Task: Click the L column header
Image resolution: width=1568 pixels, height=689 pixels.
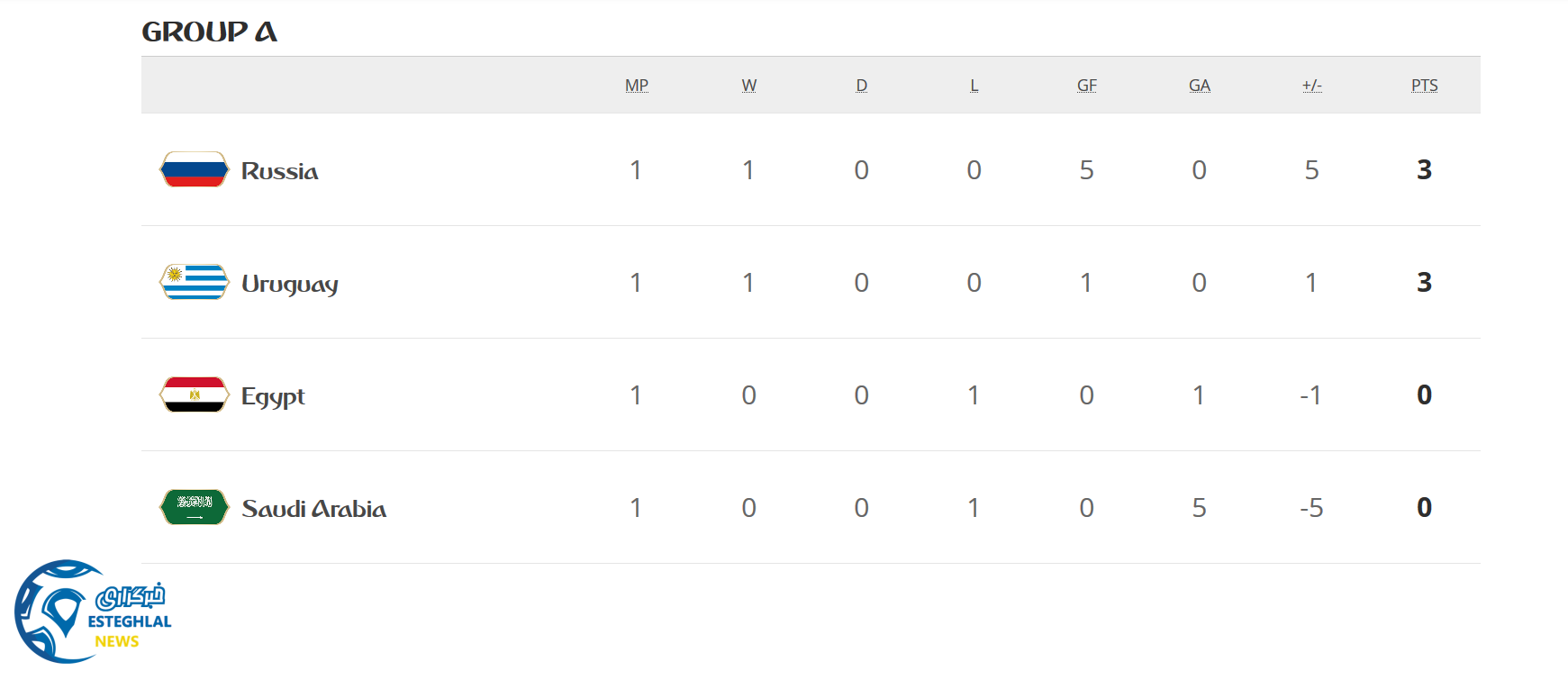Action: (x=974, y=86)
